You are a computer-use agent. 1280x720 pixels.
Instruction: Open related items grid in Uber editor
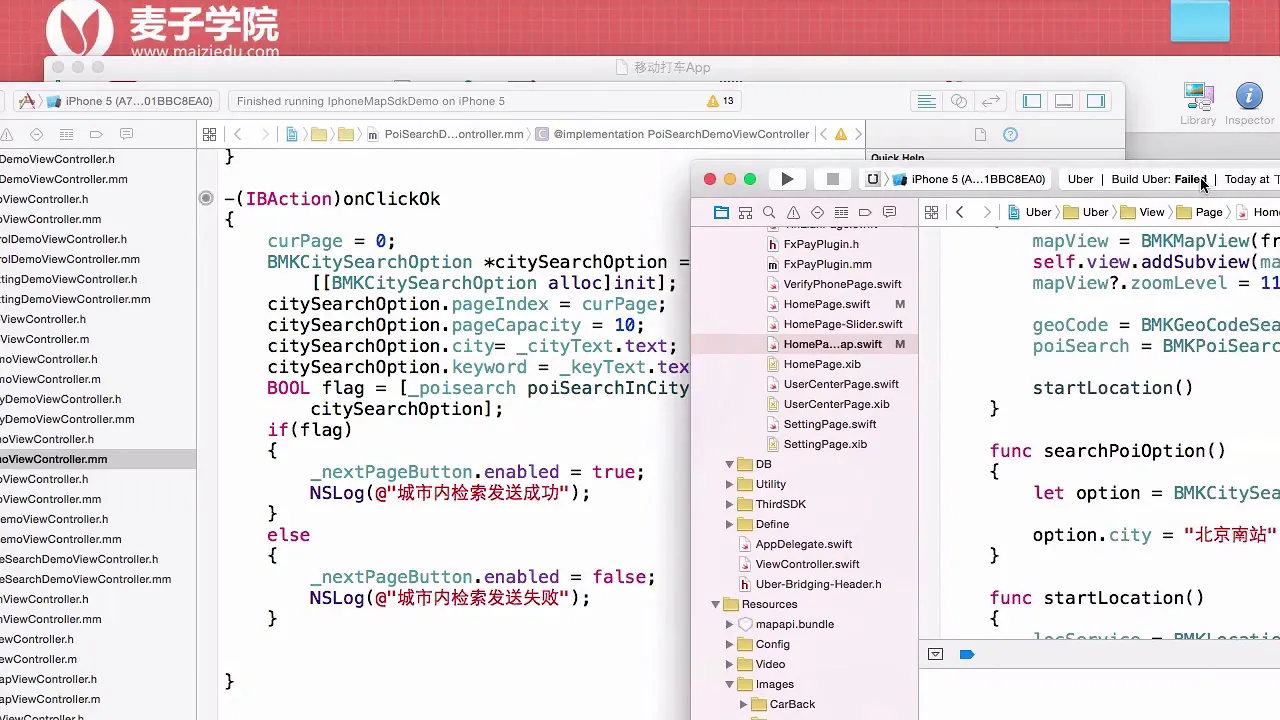931,212
